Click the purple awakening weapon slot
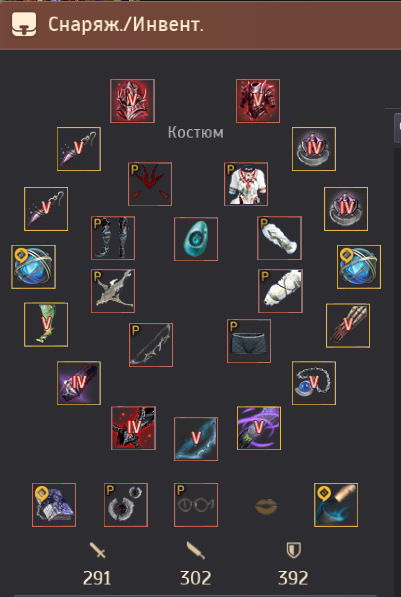Image resolution: width=401 pixels, height=597 pixels. pos(259,428)
